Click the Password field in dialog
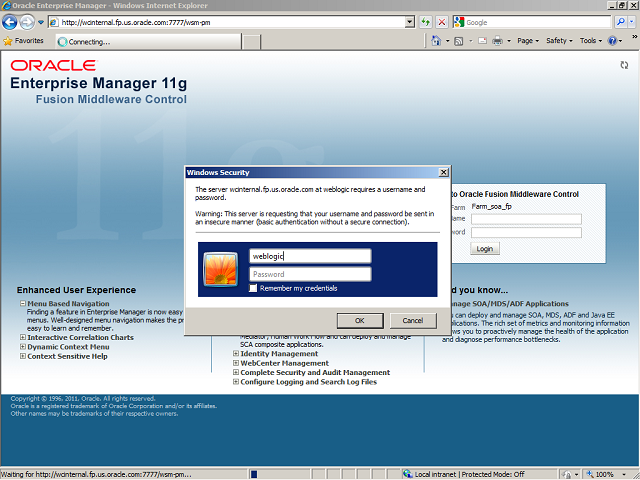Viewport: 640px width, 480px height. 310,274
